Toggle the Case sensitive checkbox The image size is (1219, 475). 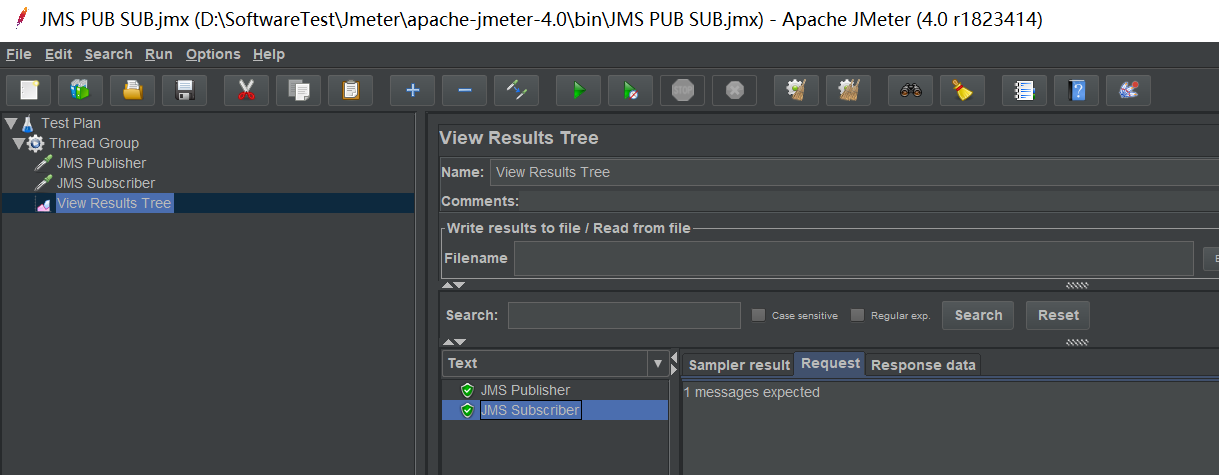758,315
